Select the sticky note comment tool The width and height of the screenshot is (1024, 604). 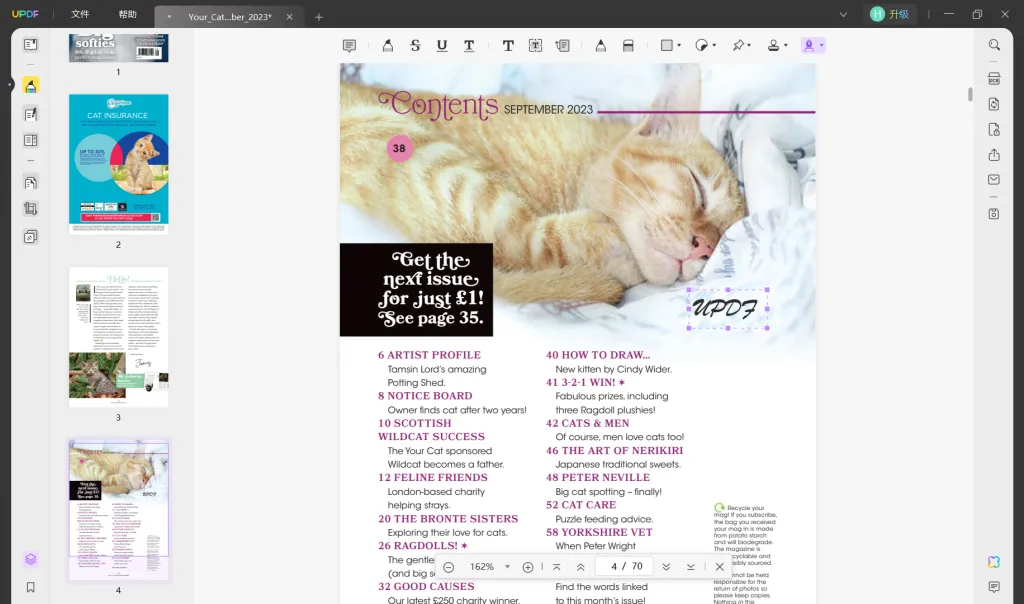pos(349,45)
